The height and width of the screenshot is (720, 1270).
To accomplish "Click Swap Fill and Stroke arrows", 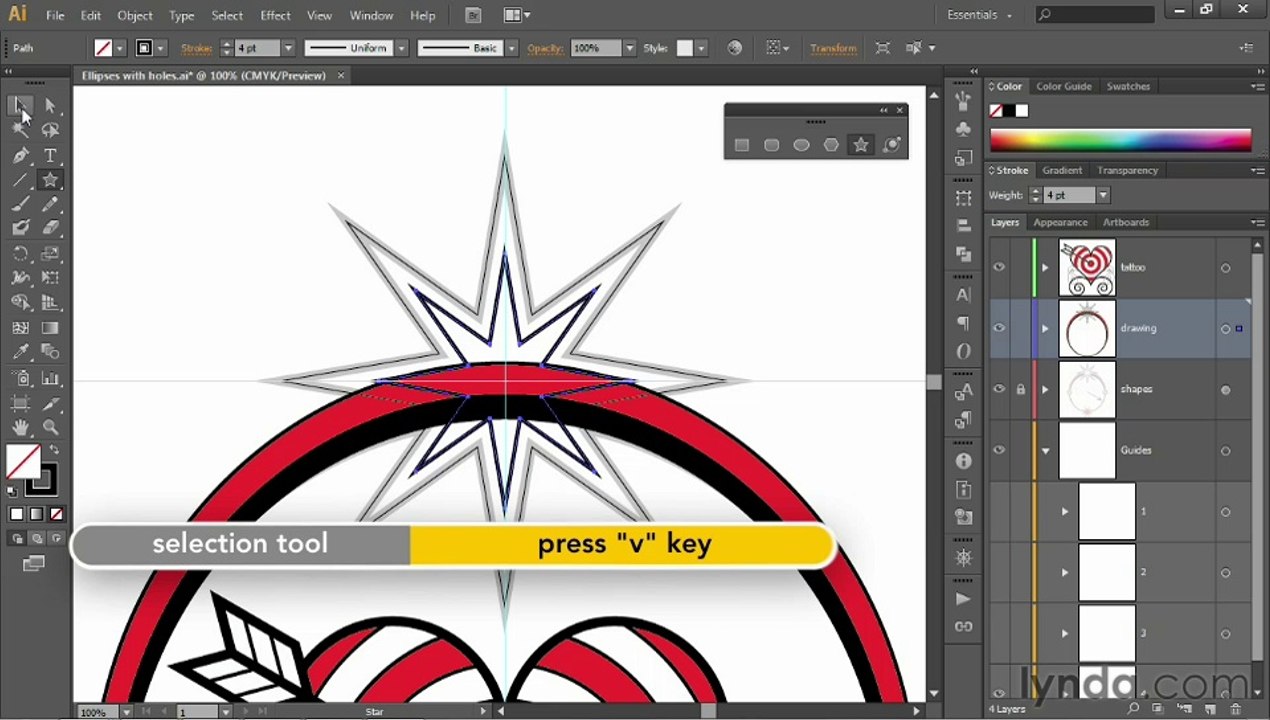I will 55,451.
